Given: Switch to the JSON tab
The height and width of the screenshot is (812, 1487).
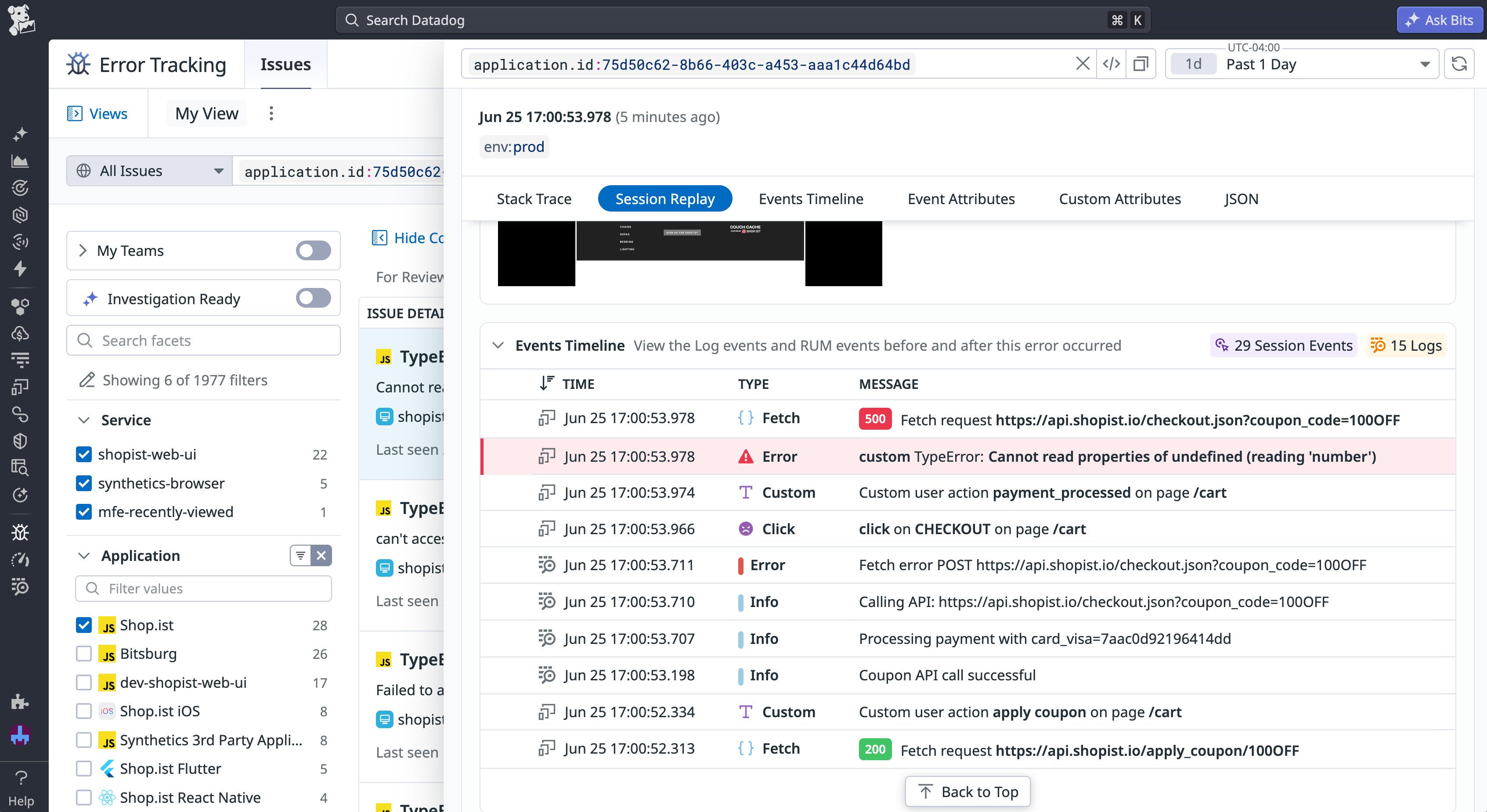Looking at the screenshot, I should click(1241, 198).
